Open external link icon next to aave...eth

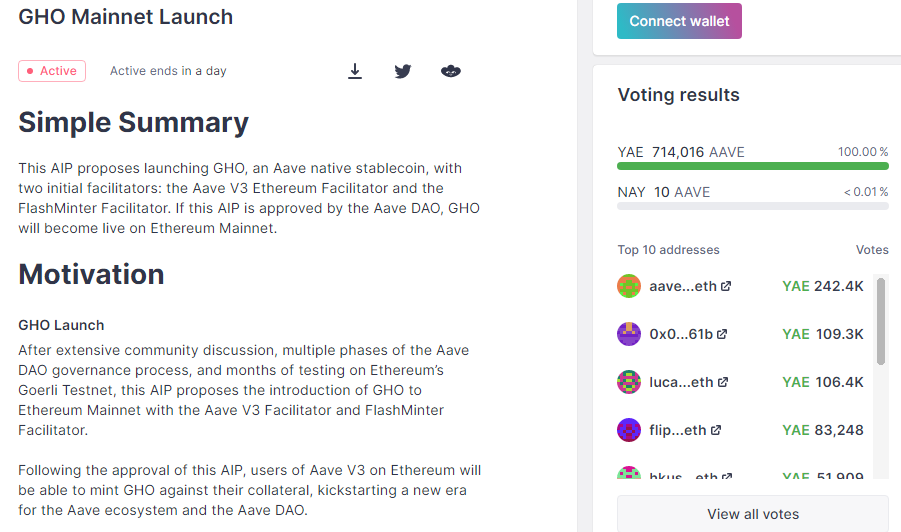tap(726, 286)
